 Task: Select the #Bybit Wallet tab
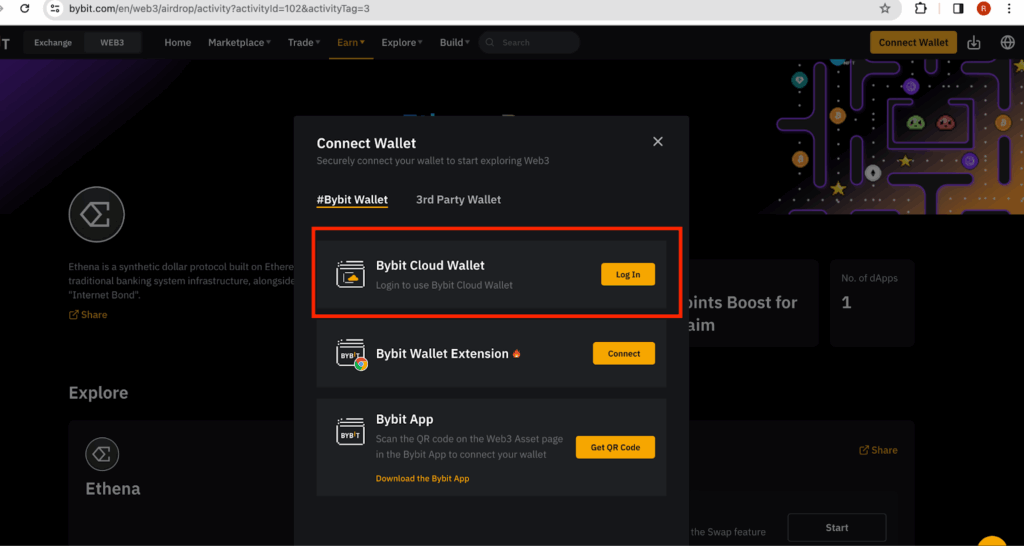click(352, 200)
